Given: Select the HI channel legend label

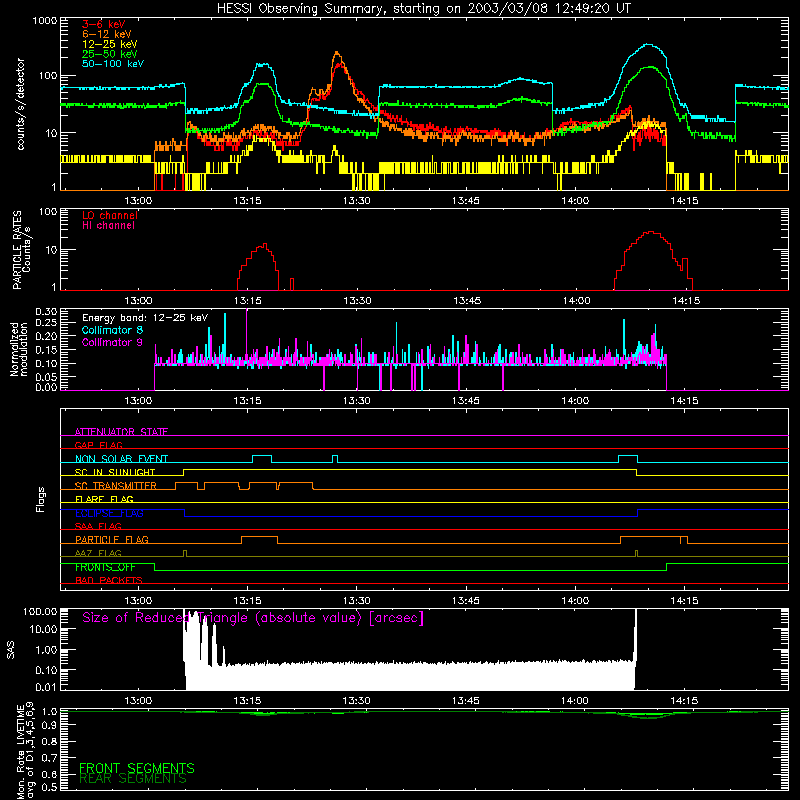Looking at the screenshot, I should tap(108, 226).
